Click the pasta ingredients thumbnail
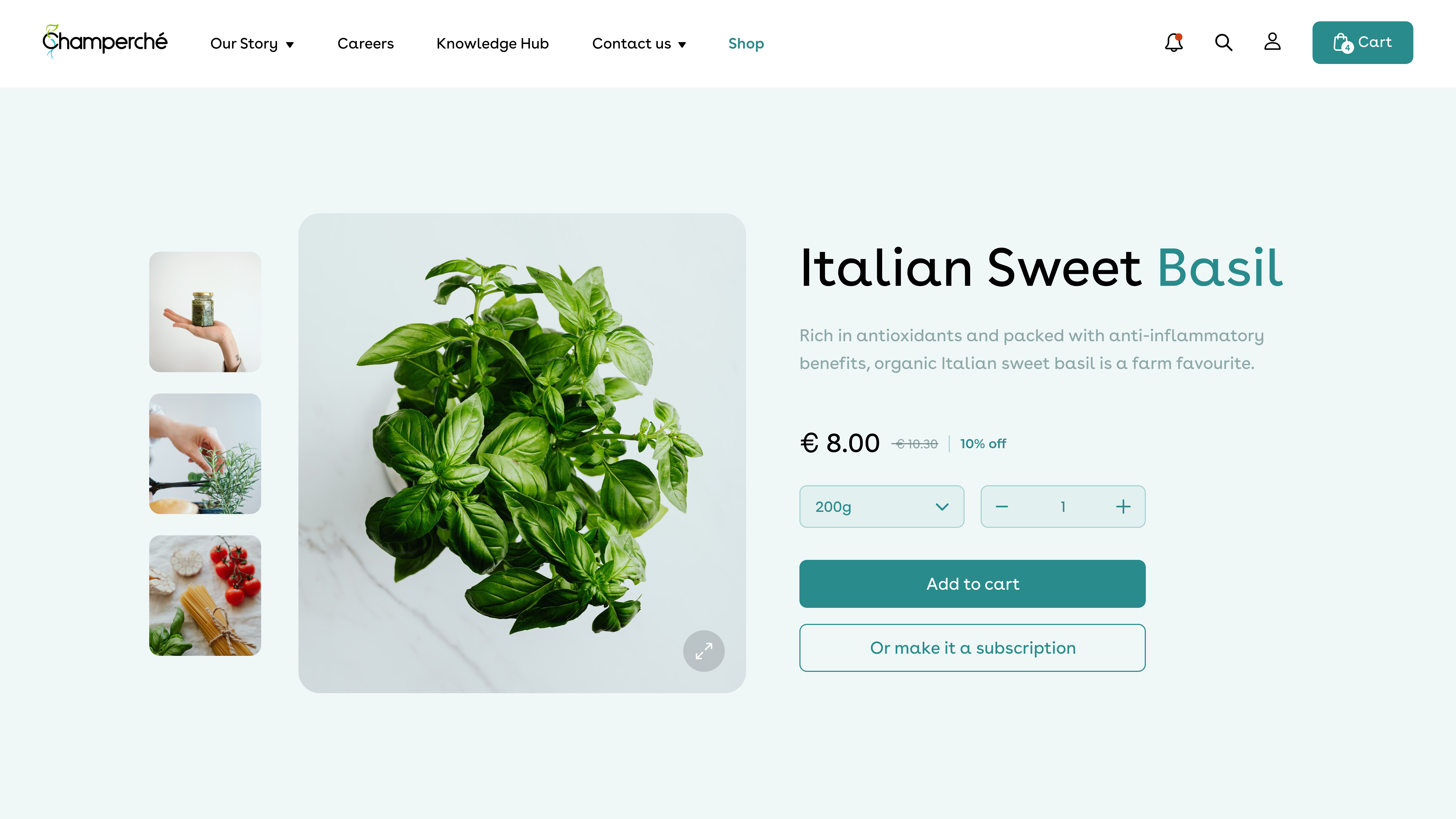Image resolution: width=1456 pixels, height=819 pixels. coord(205,595)
